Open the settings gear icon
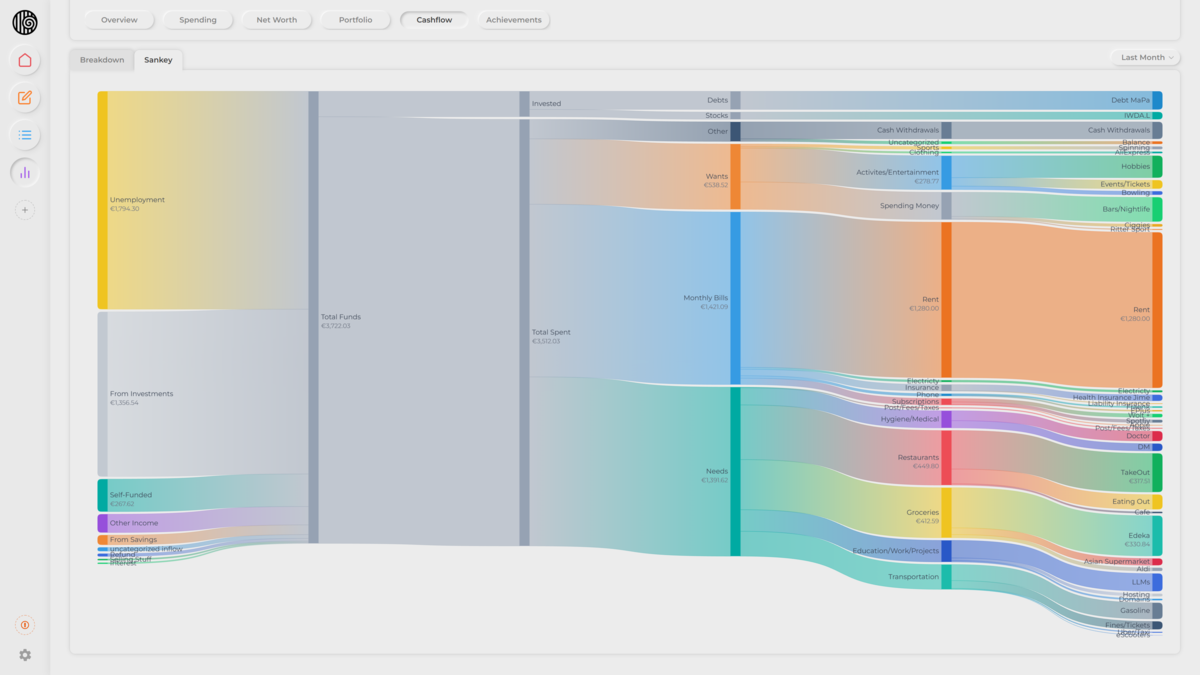 (x=25, y=655)
